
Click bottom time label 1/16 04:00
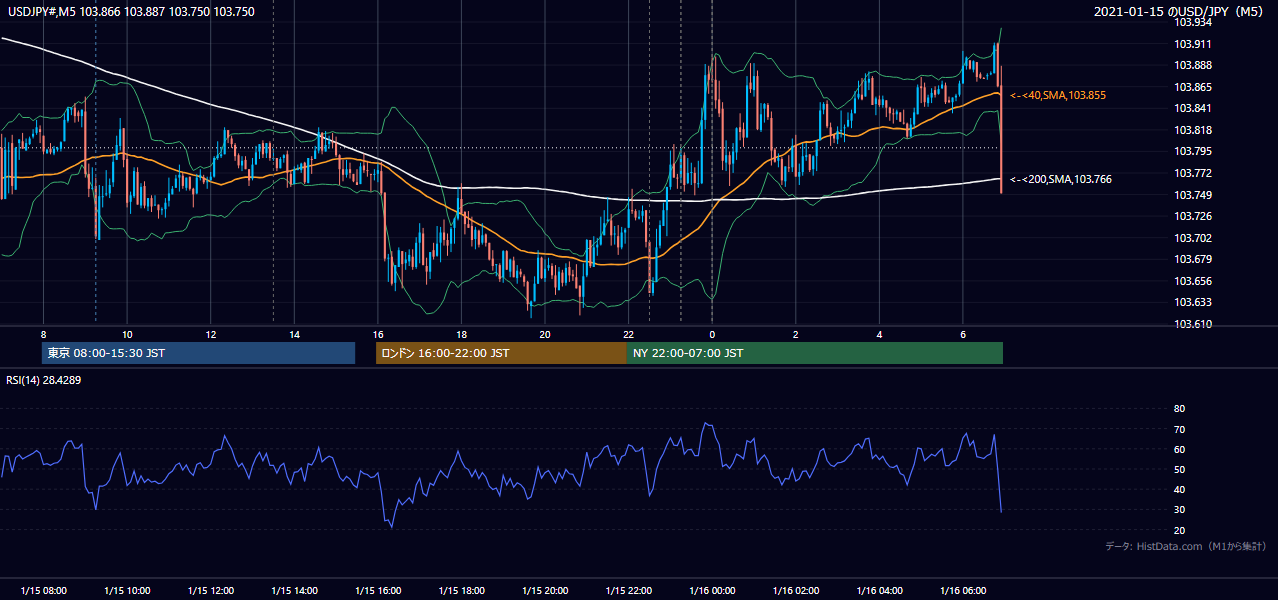880,590
